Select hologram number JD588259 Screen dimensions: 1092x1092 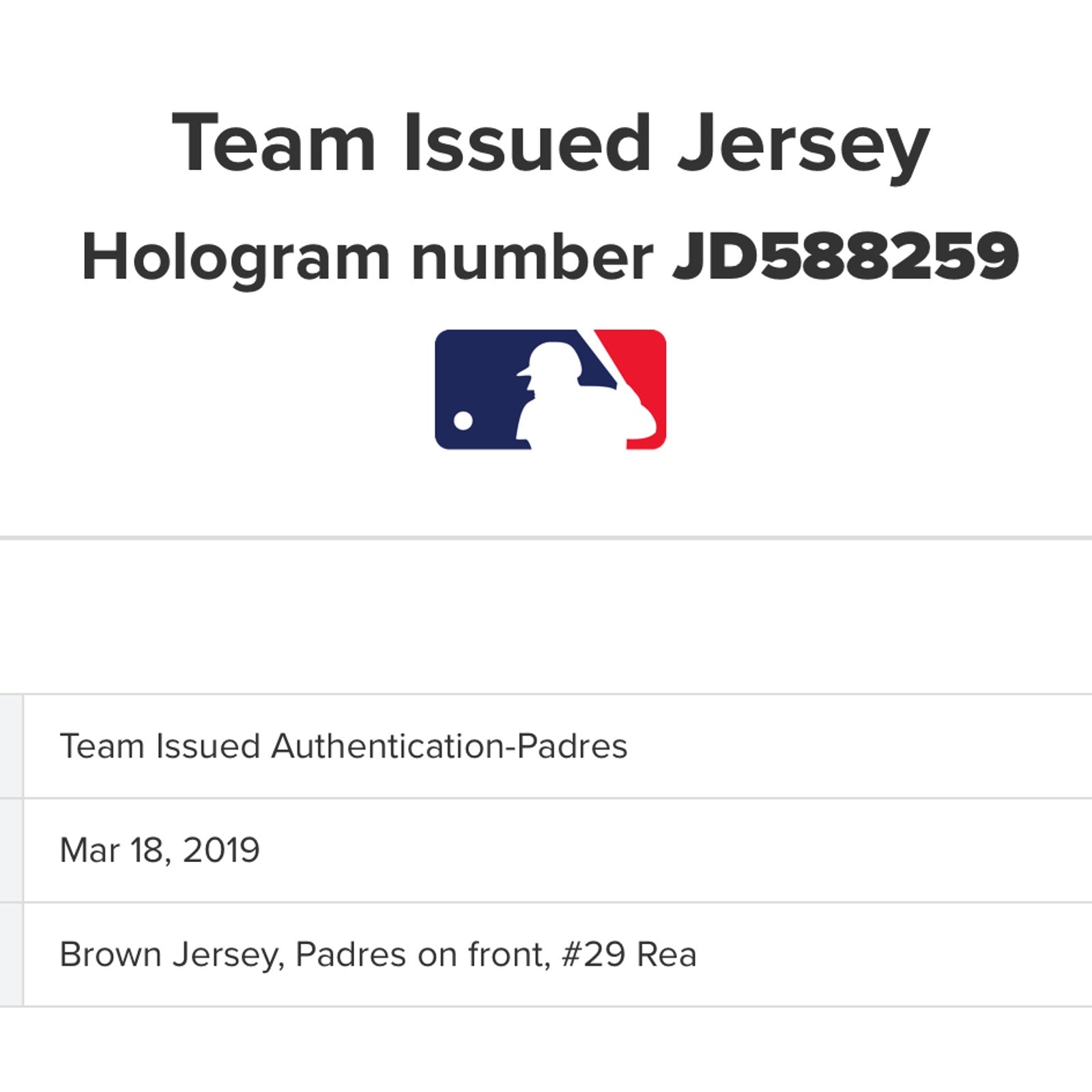point(845,257)
